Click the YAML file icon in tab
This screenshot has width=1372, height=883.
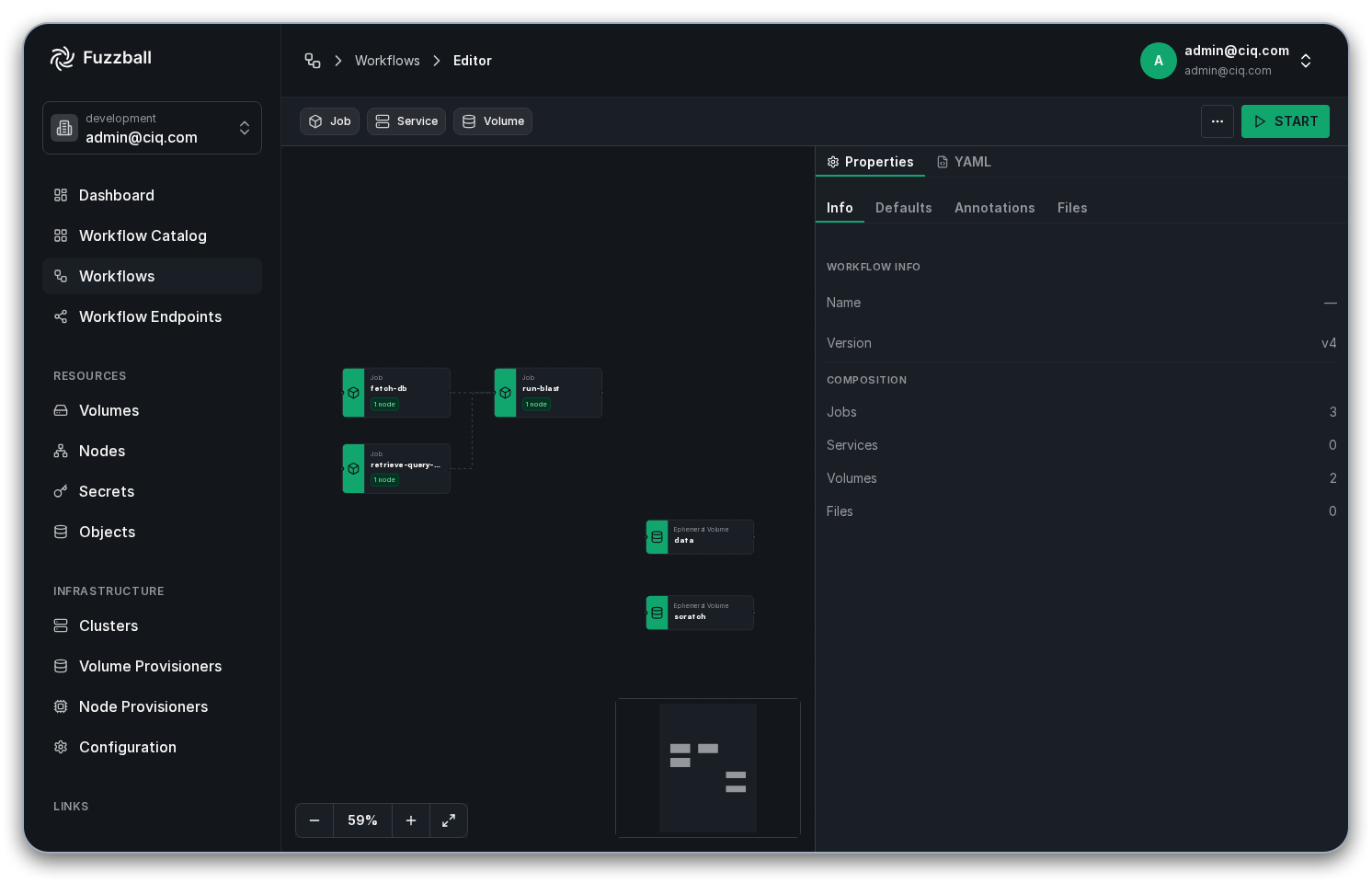(943, 162)
